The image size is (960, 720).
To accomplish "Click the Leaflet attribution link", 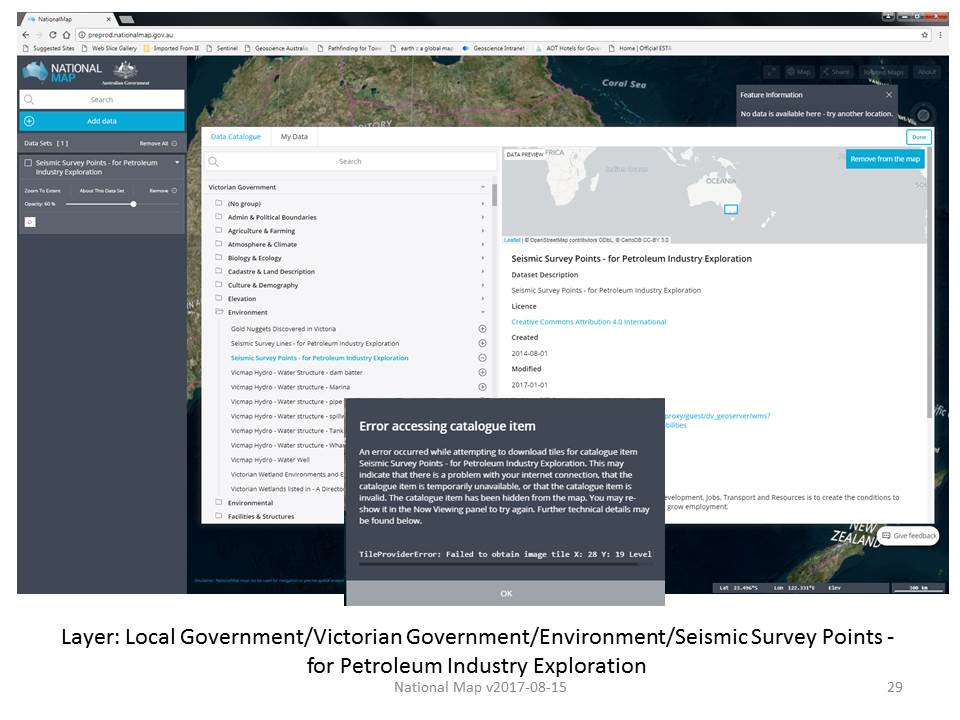I will click(x=512, y=240).
